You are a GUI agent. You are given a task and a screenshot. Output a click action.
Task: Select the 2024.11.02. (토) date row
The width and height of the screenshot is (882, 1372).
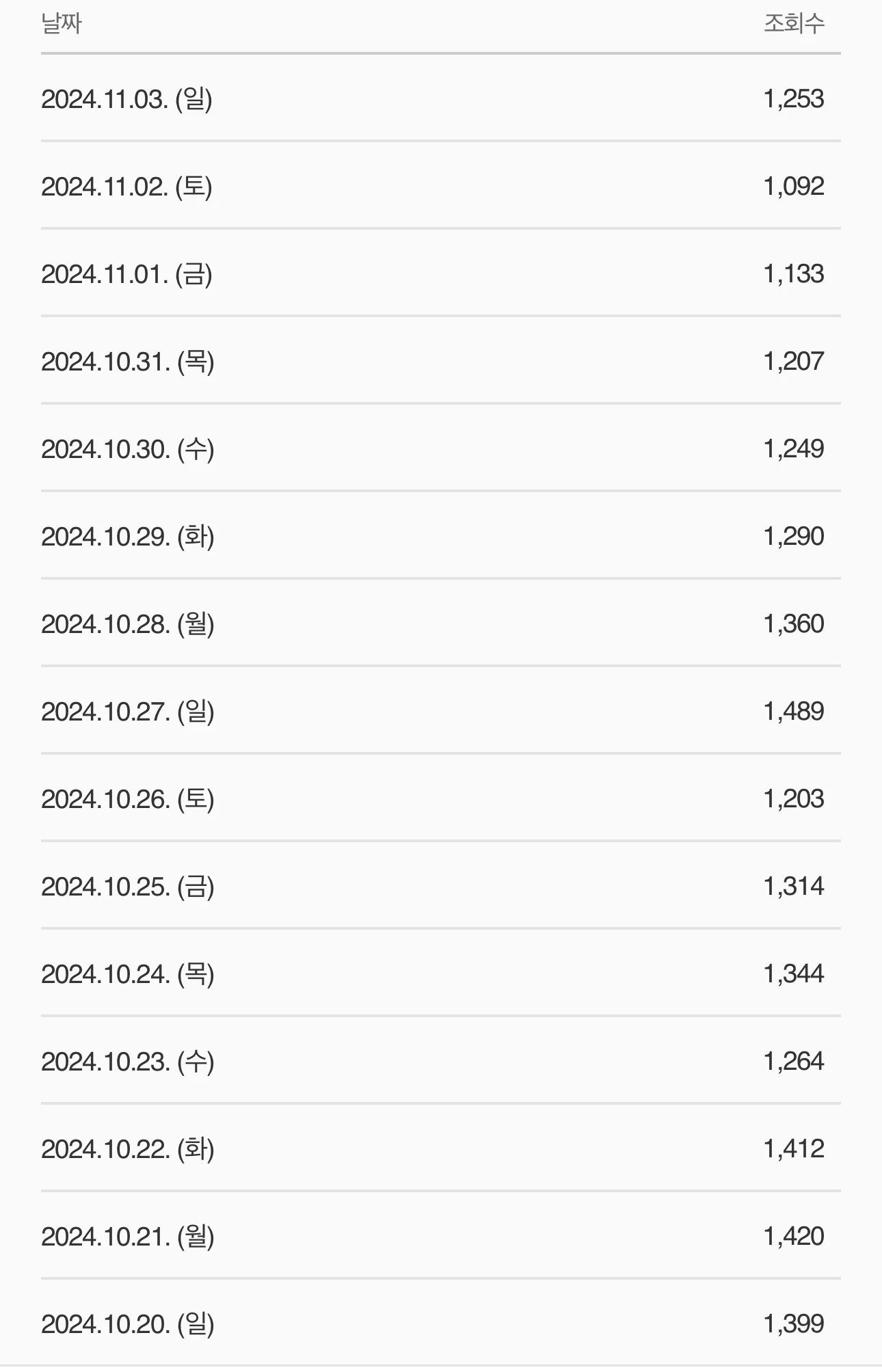440,186
